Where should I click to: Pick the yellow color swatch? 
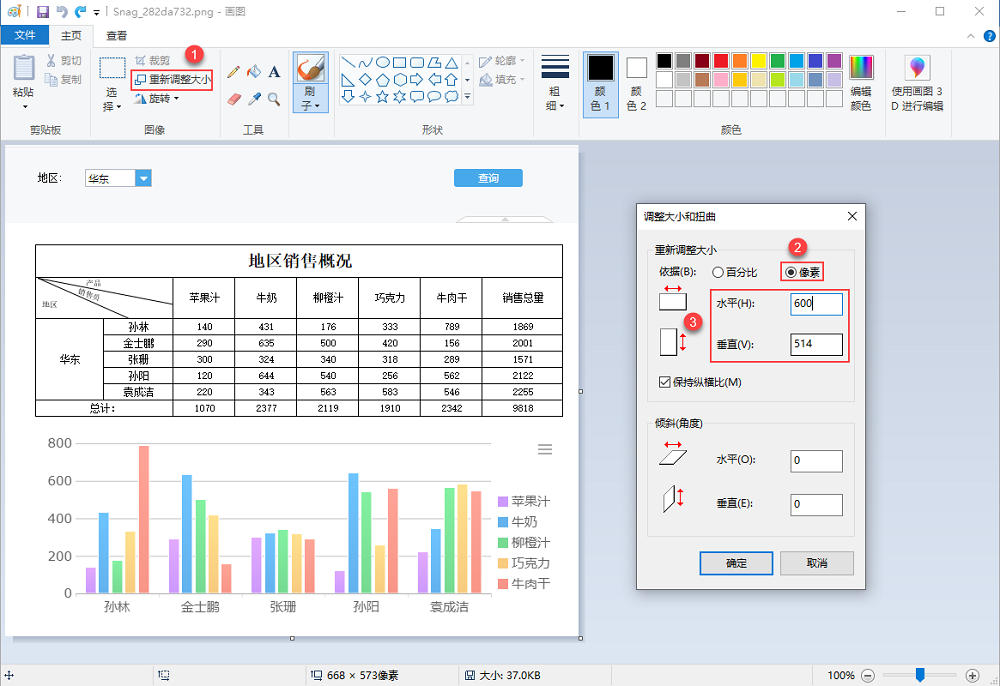759,61
